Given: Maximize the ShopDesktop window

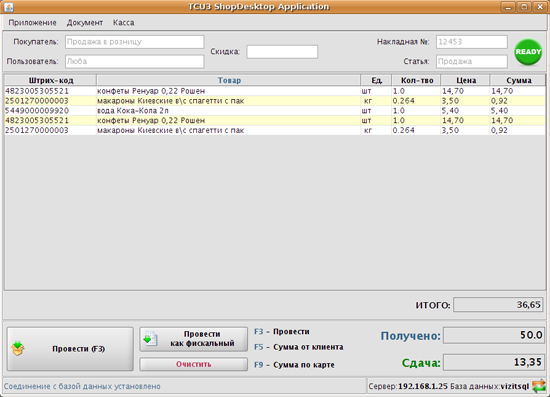Looking at the screenshot, I should [x=524, y=7].
